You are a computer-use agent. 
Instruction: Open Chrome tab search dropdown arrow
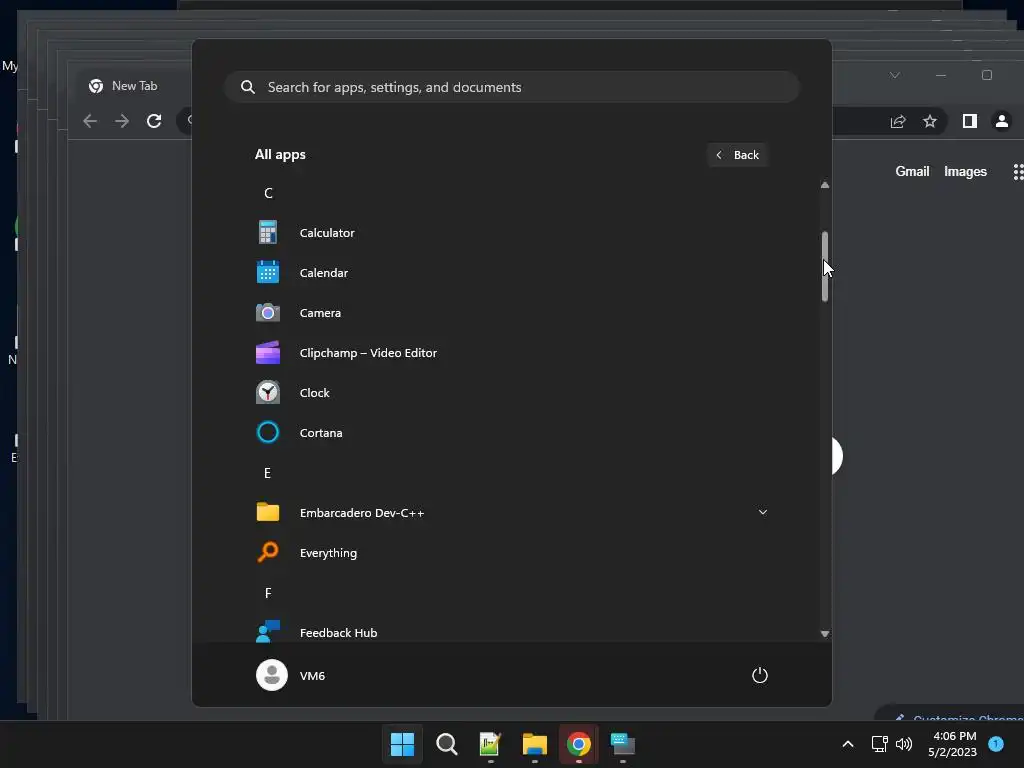pyautogui.click(x=895, y=75)
